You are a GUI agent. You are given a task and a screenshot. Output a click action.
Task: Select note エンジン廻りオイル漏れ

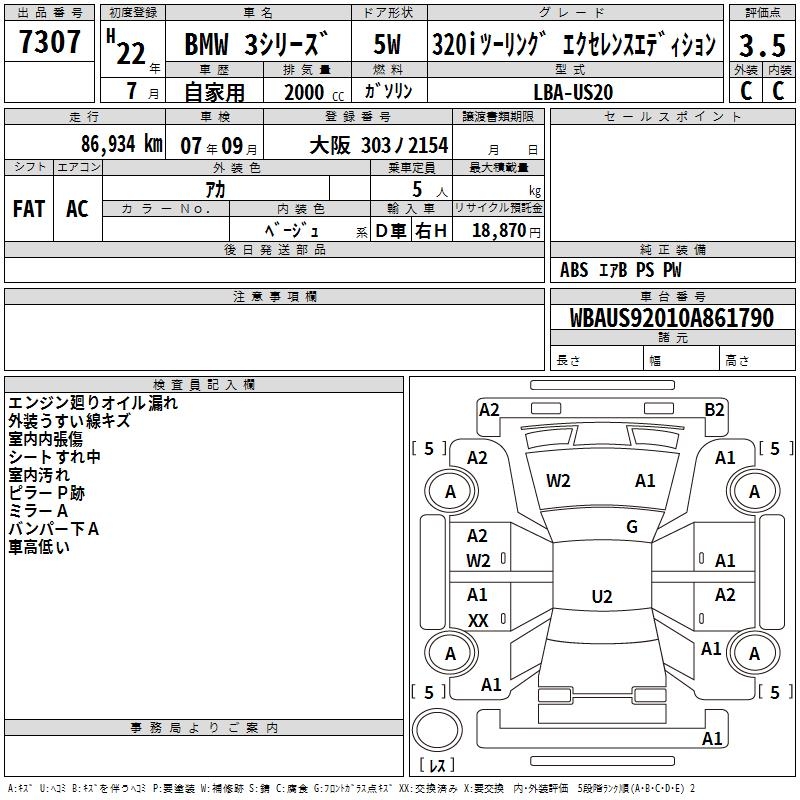pos(93,403)
